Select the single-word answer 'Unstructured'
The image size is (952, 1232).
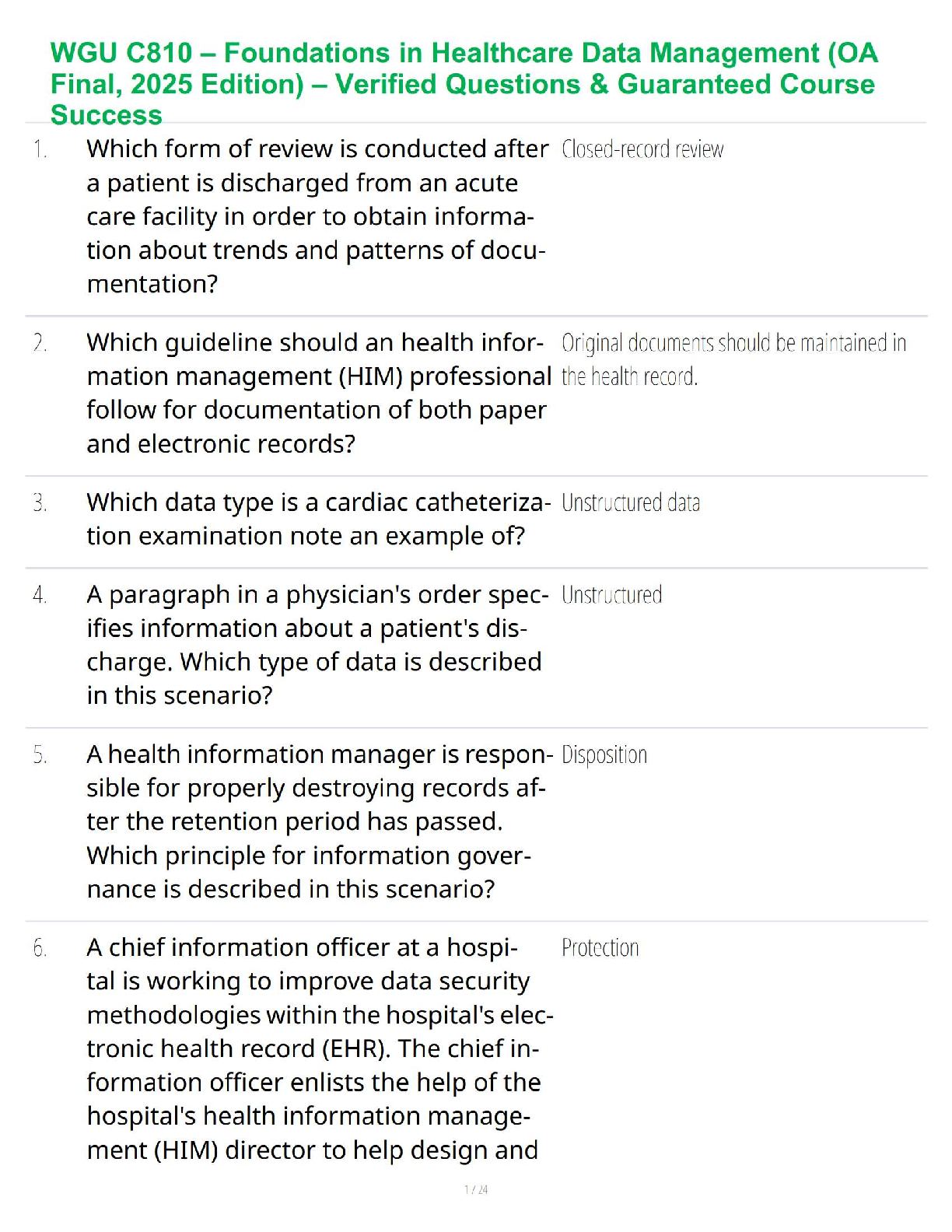[611, 594]
